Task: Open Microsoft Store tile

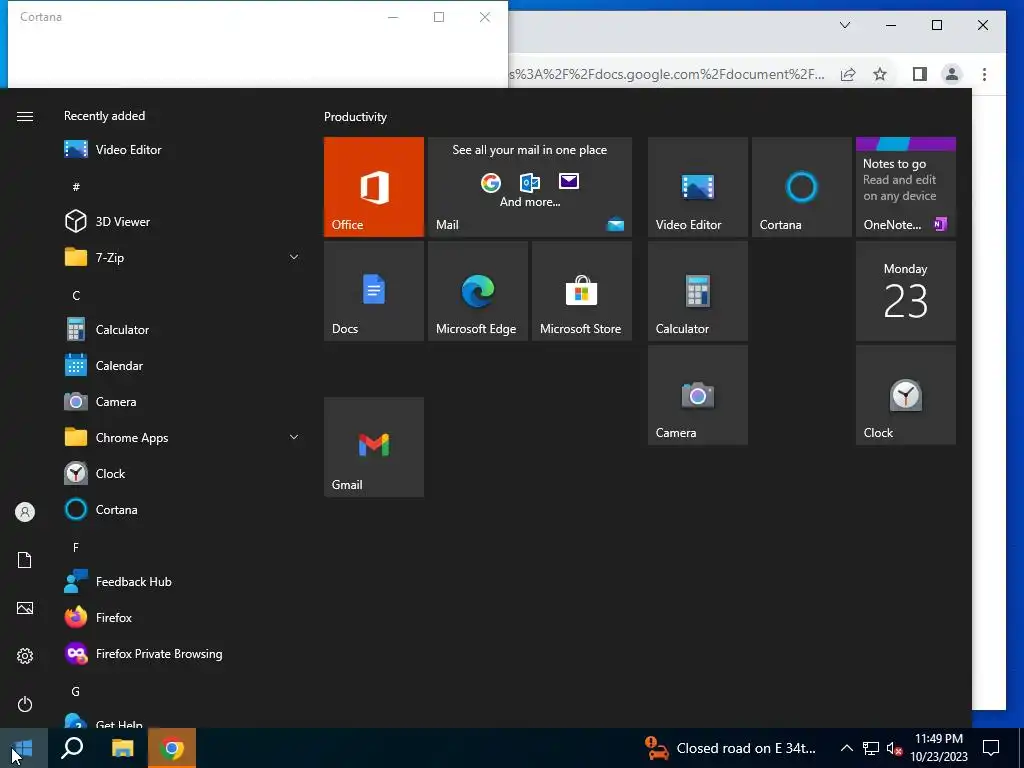Action: (582, 291)
